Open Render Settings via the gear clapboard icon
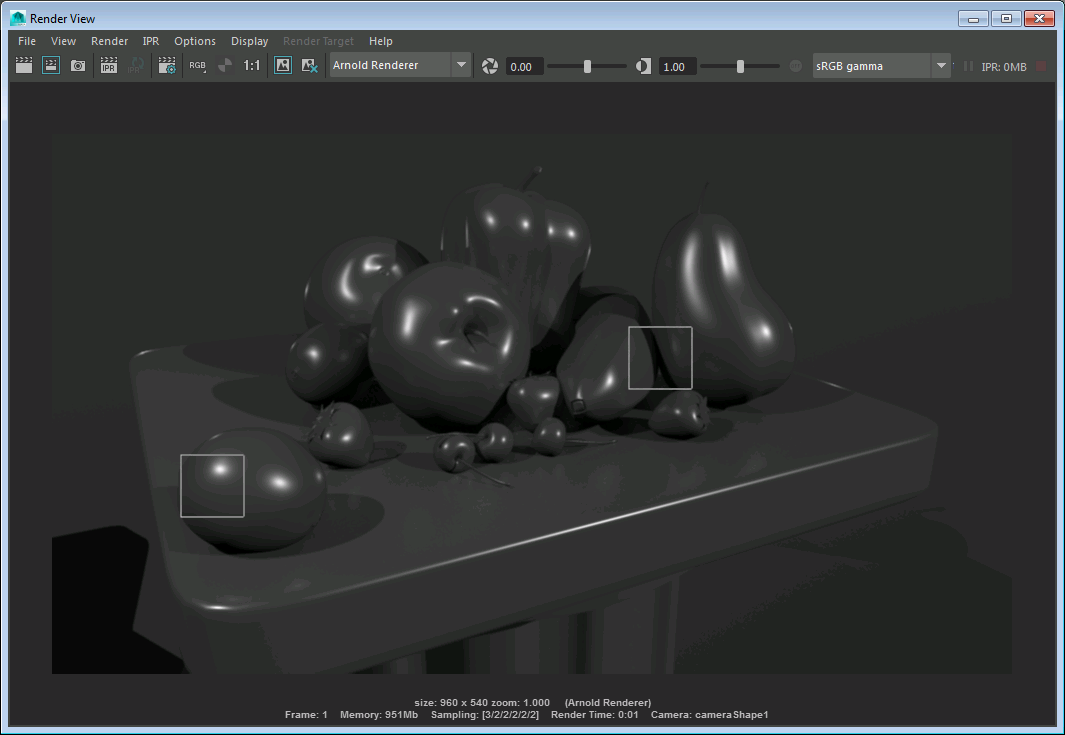Screen dimensions: 1065x735 [x=167, y=65]
